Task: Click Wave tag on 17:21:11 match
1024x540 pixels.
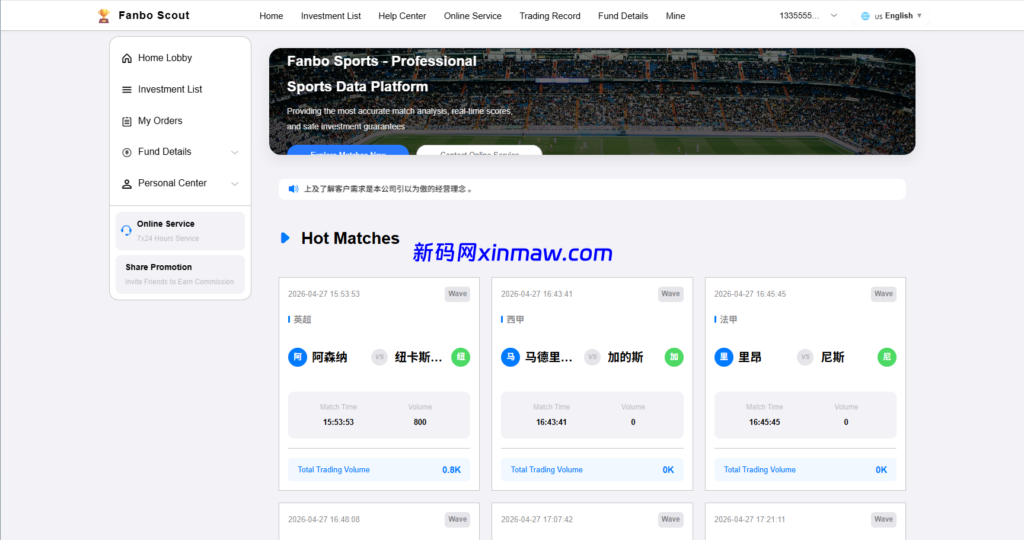Action: pos(884,520)
